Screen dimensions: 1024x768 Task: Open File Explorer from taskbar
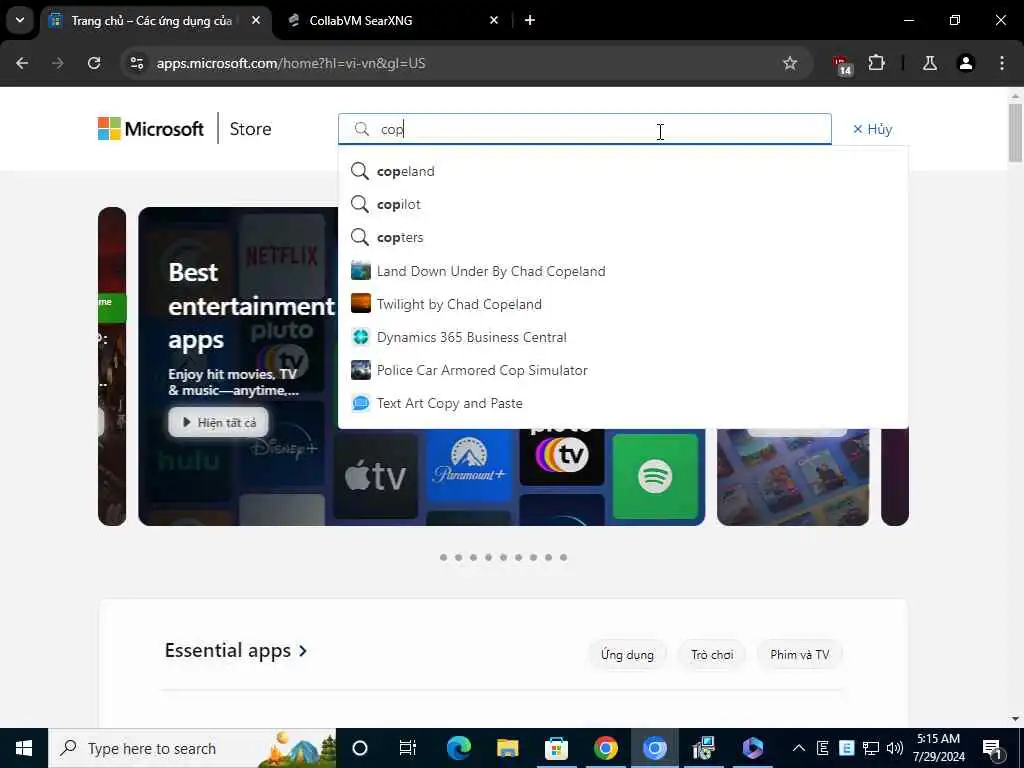507,748
